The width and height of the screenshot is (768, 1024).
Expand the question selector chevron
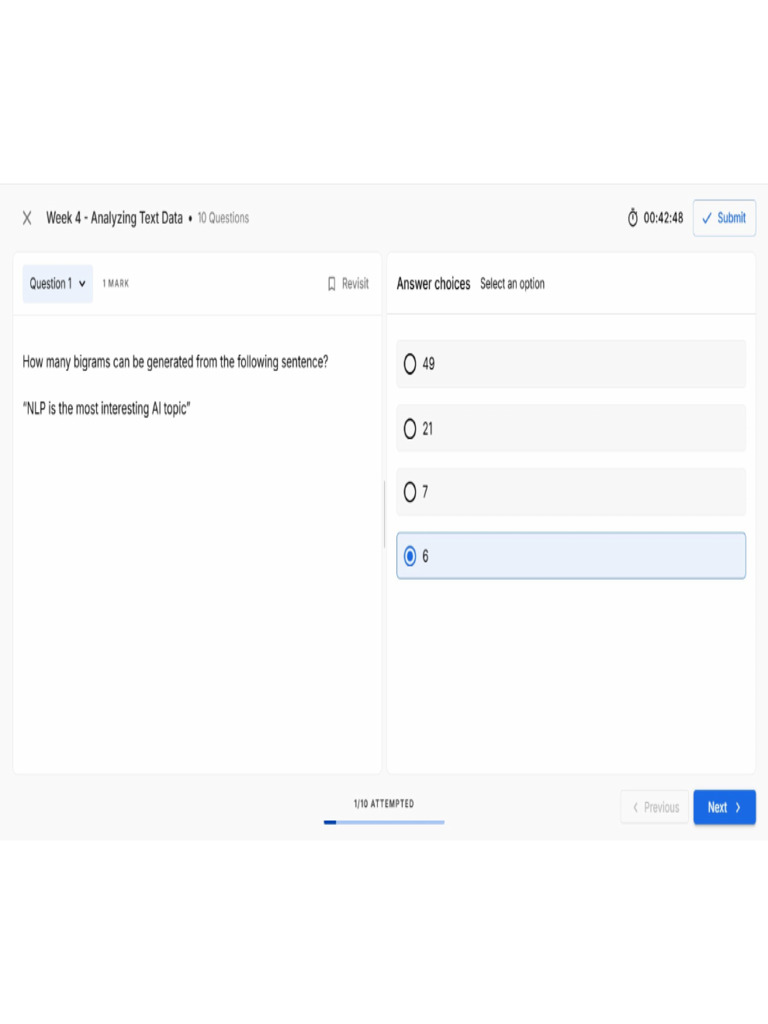pos(82,284)
